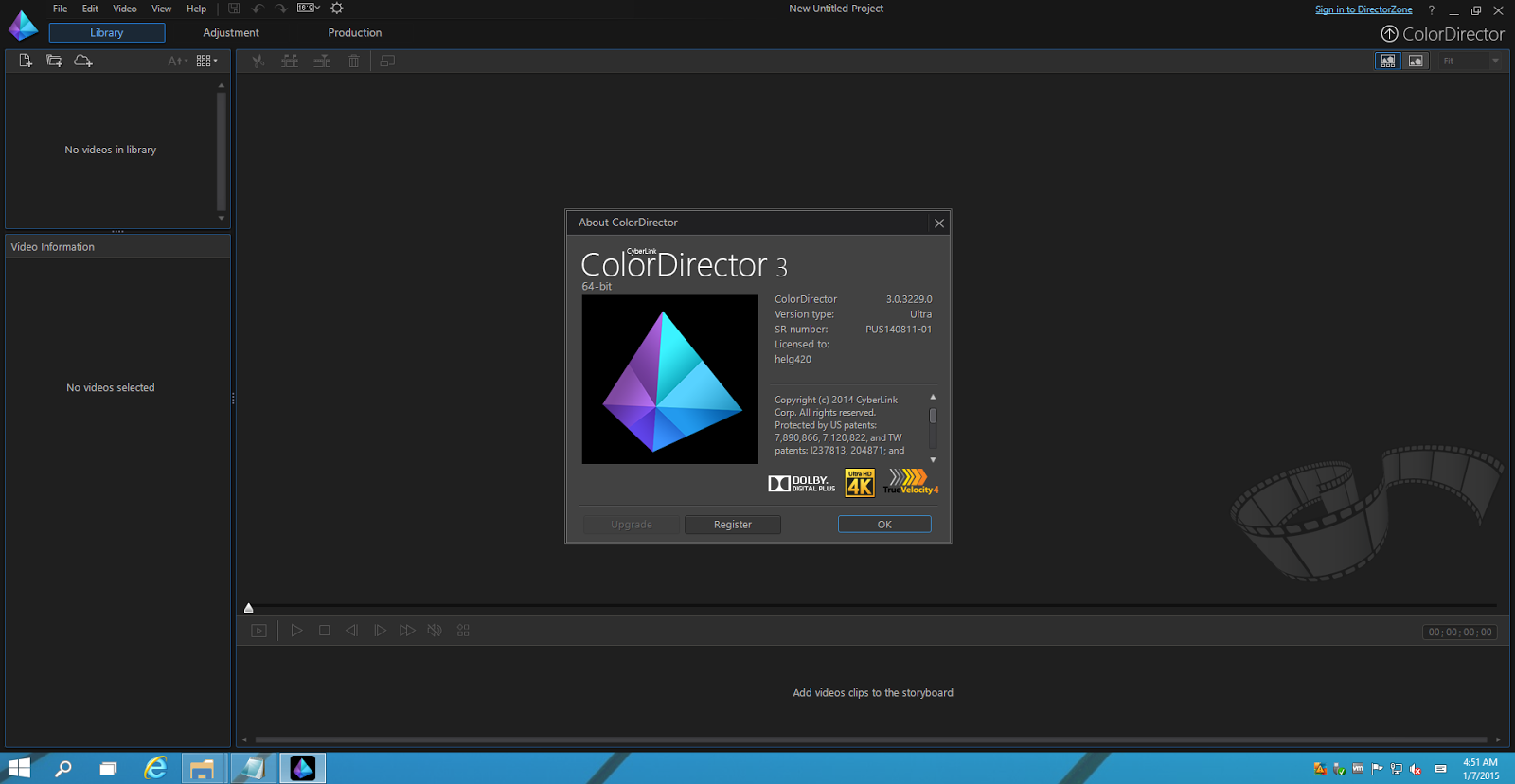This screenshot has width=1515, height=784.
Task: Open Internet Explorer from the taskbar
Action: (155, 769)
